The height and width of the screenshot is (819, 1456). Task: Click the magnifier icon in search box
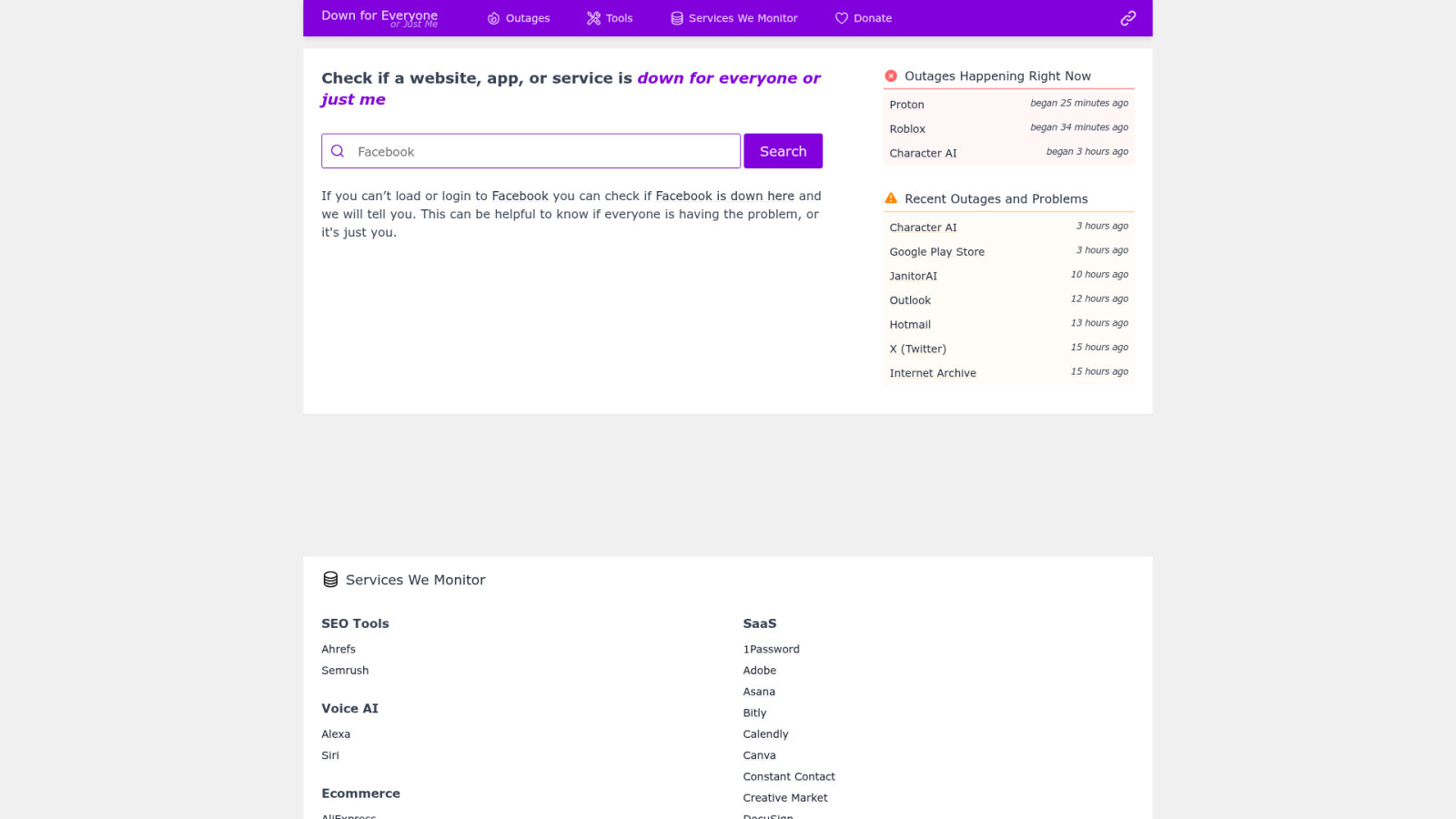click(x=338, y=151)
